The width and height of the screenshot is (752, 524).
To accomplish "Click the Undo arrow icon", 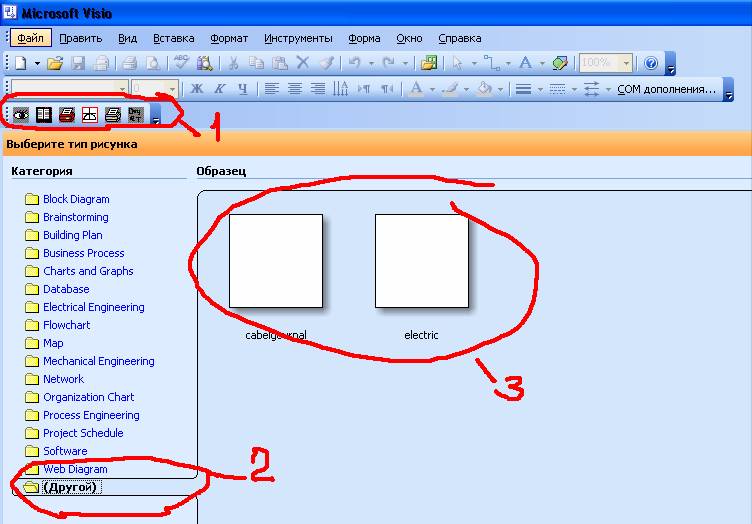I will coord(355,63).
